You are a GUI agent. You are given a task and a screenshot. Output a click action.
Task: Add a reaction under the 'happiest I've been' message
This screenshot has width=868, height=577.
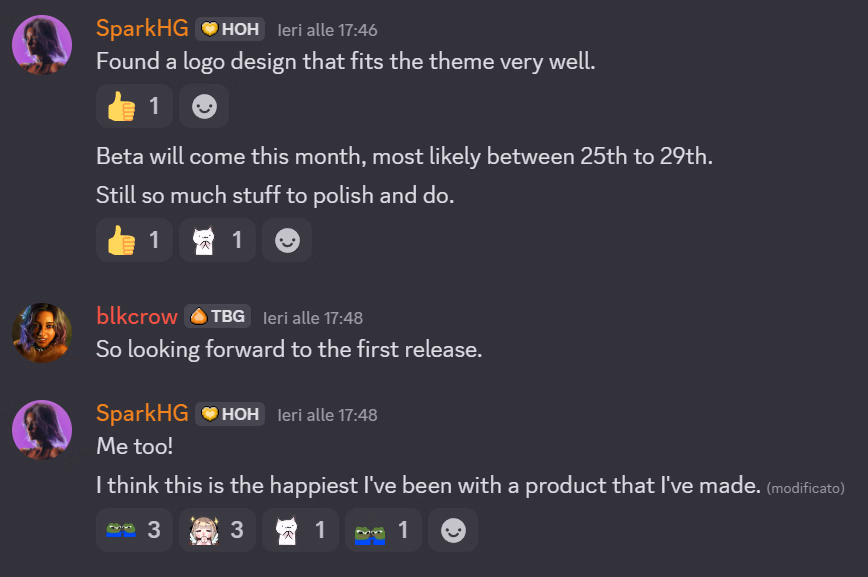(x=453, y=530)
